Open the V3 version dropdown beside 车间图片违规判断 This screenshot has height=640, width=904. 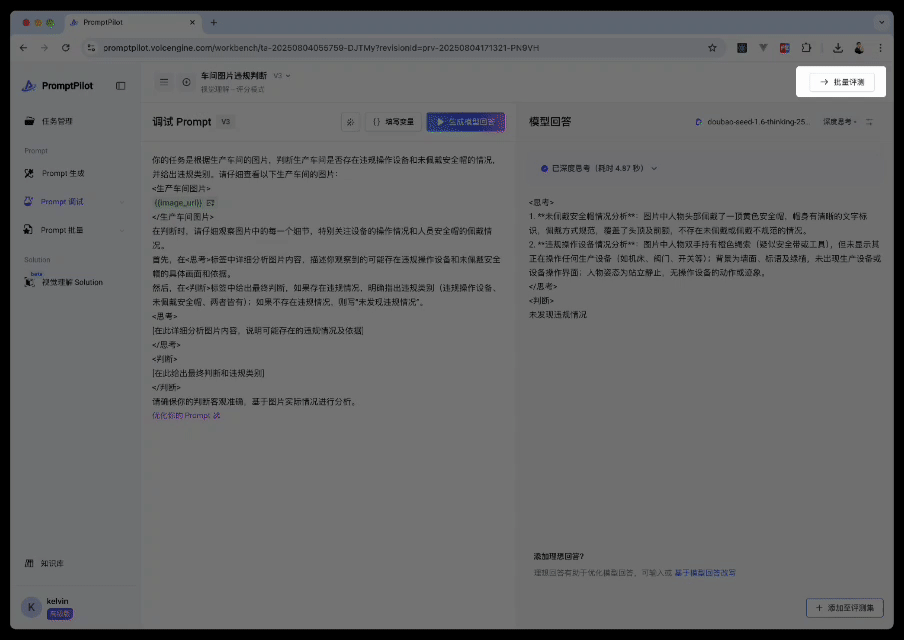tap(282, 76)
